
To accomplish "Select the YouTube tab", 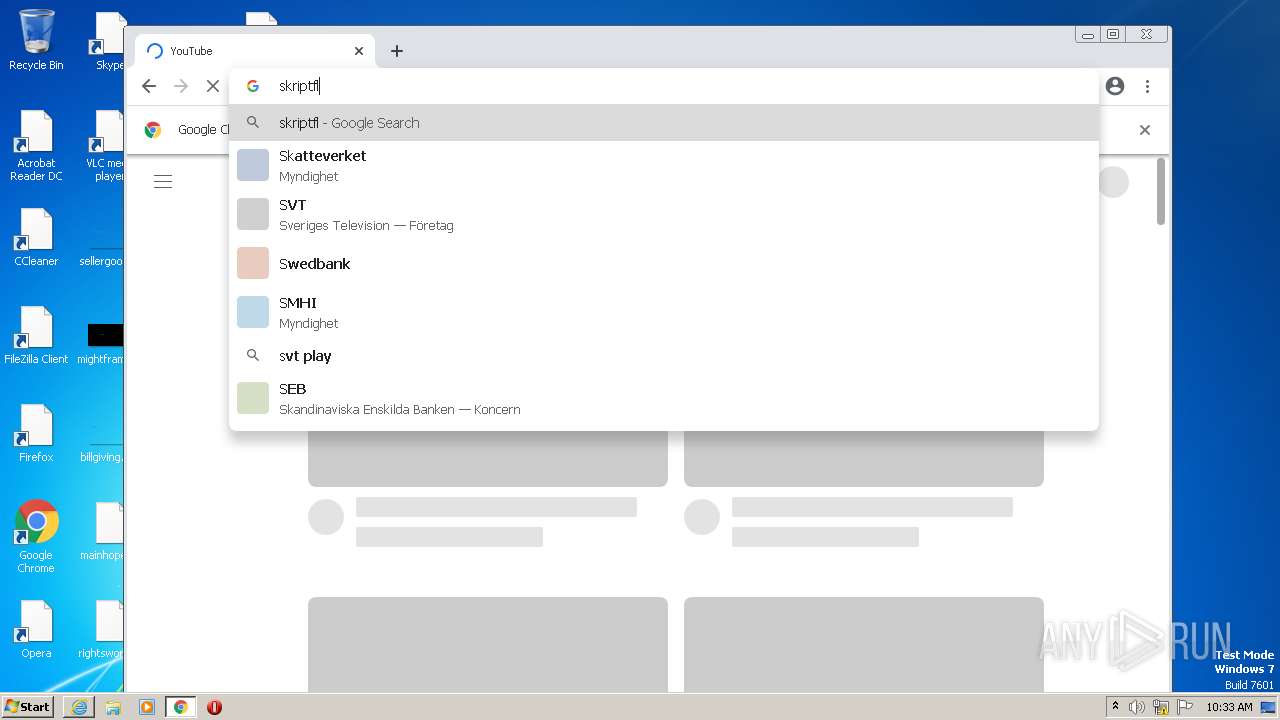I will [254, 51].
